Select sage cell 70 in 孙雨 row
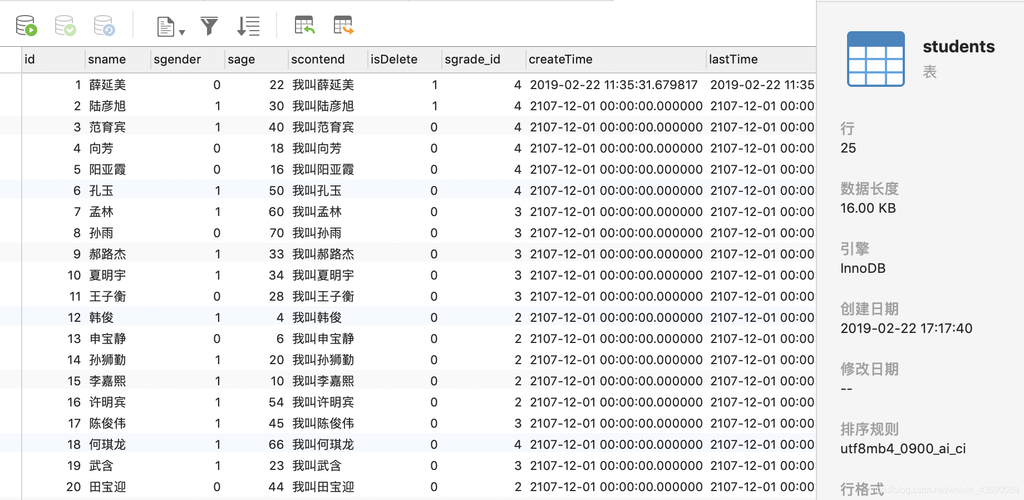The height and width of the screenshot is (500, 1024). [x=276, y=233]
